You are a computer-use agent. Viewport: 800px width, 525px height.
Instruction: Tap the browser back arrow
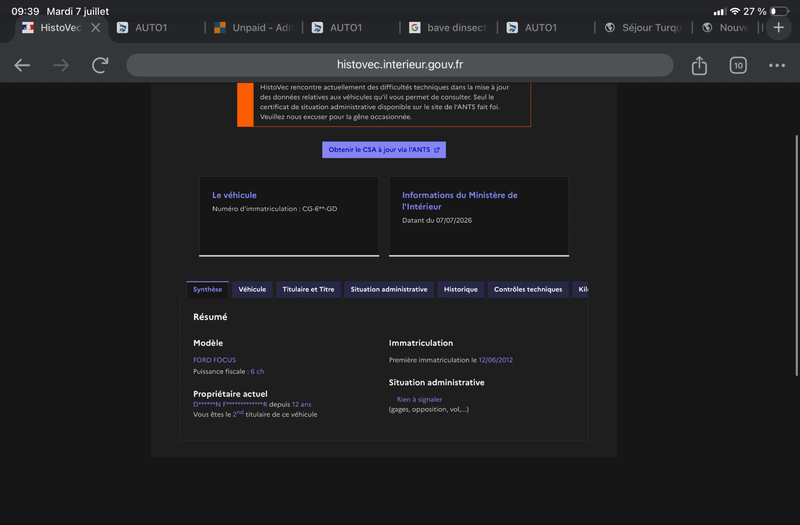22,65
